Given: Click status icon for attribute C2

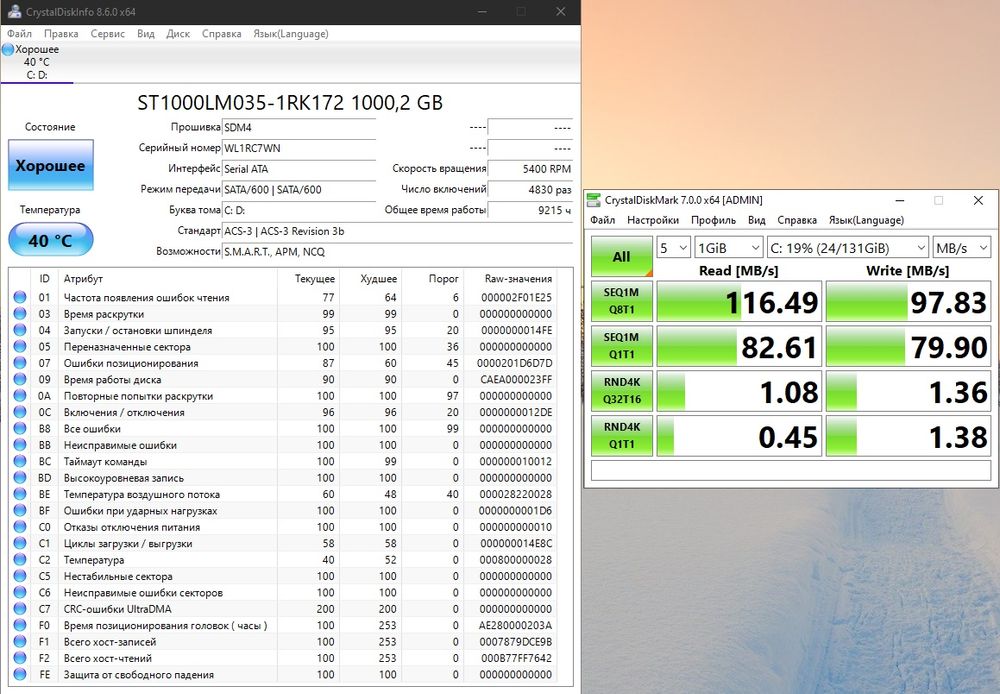Looking at the screenshot, I should tap(20, 559).
